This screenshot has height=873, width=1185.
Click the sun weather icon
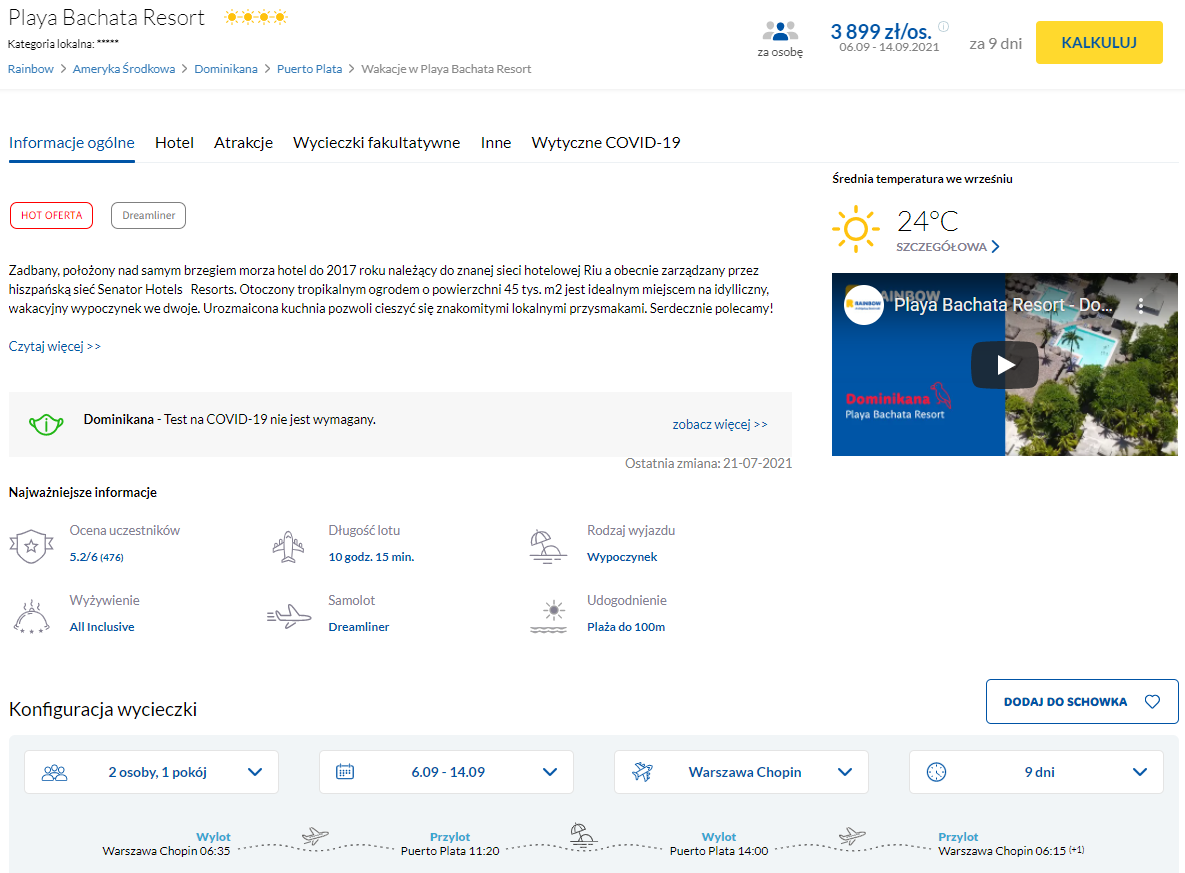click(855, 229)
